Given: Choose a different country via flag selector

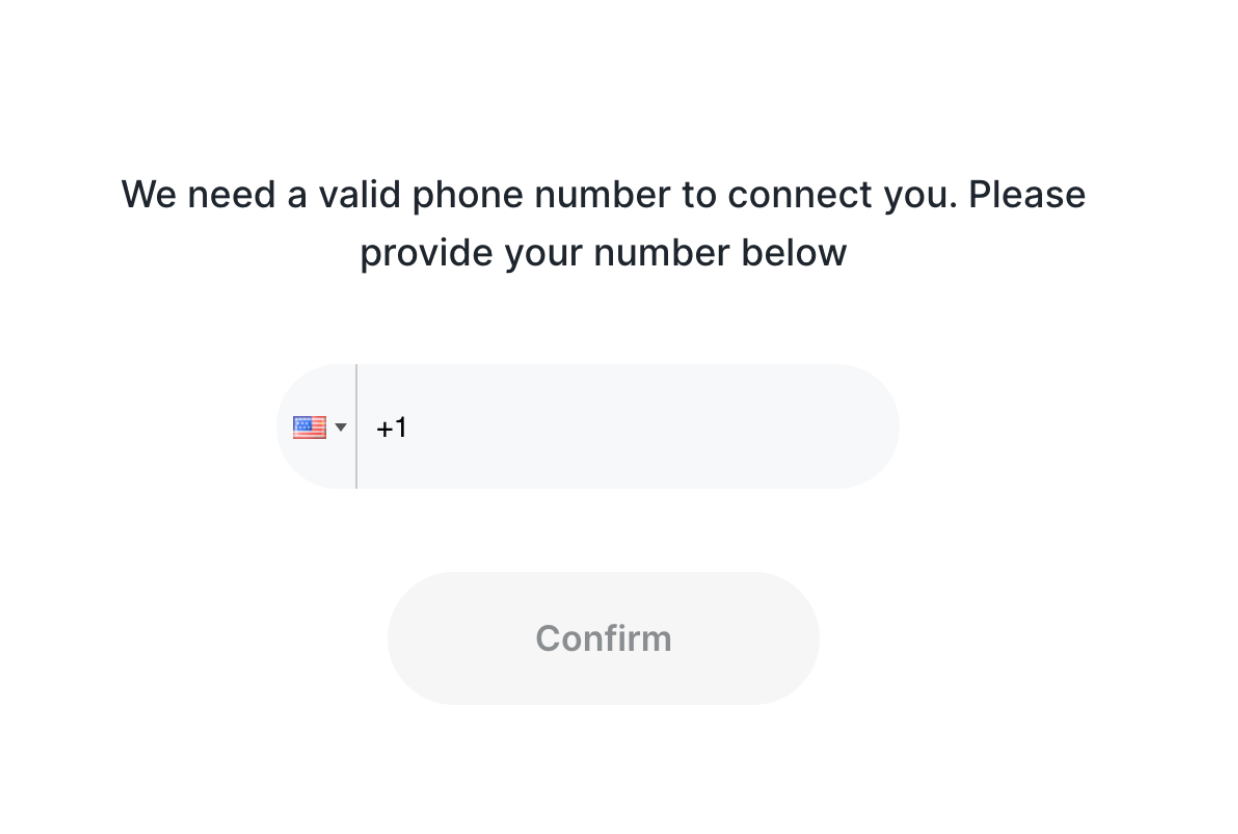Looking at the screenshot, I should coord(316,427).
